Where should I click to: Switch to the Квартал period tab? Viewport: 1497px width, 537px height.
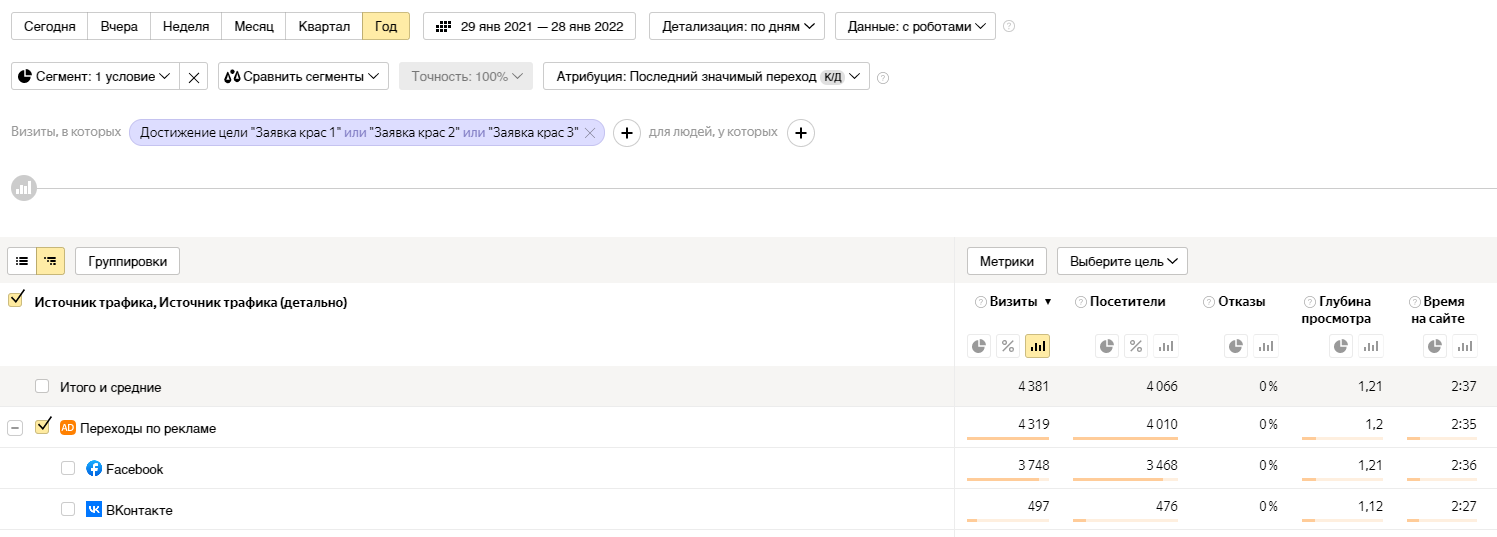pos(323,26)
